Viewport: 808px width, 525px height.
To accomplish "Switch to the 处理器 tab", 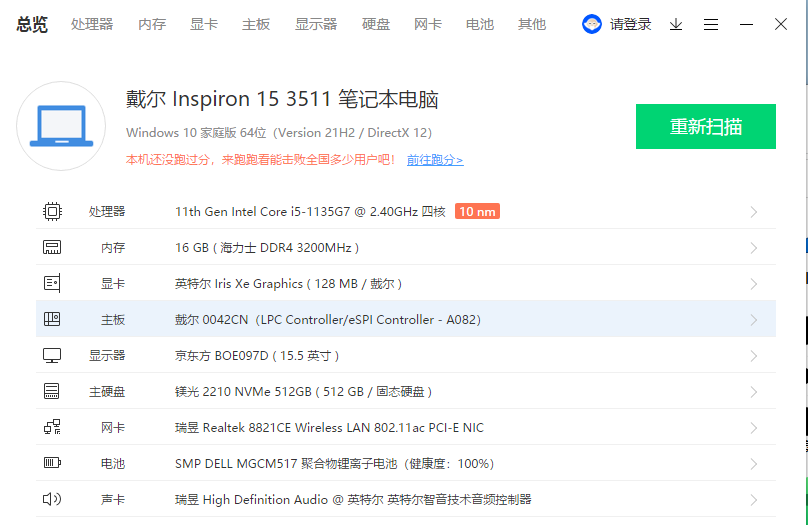I will tap(92, 24).
